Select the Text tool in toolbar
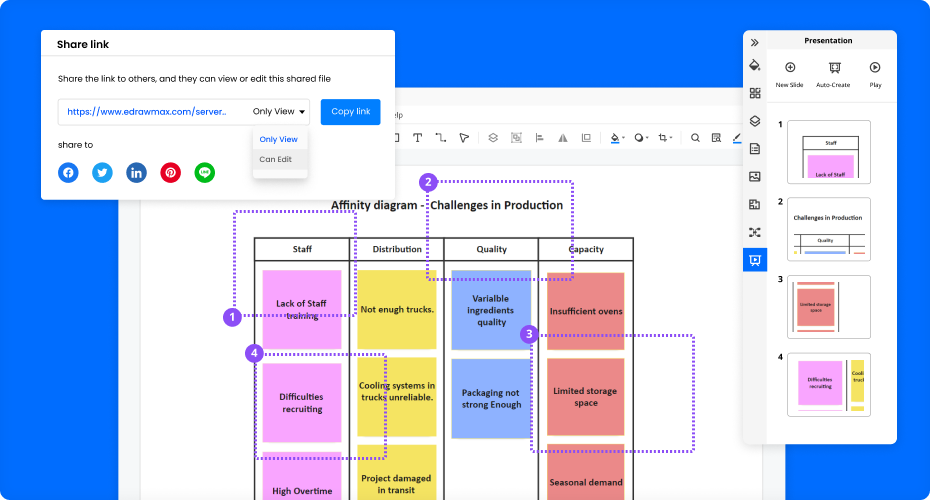930x500 pixels. click(x=417, y=138)
